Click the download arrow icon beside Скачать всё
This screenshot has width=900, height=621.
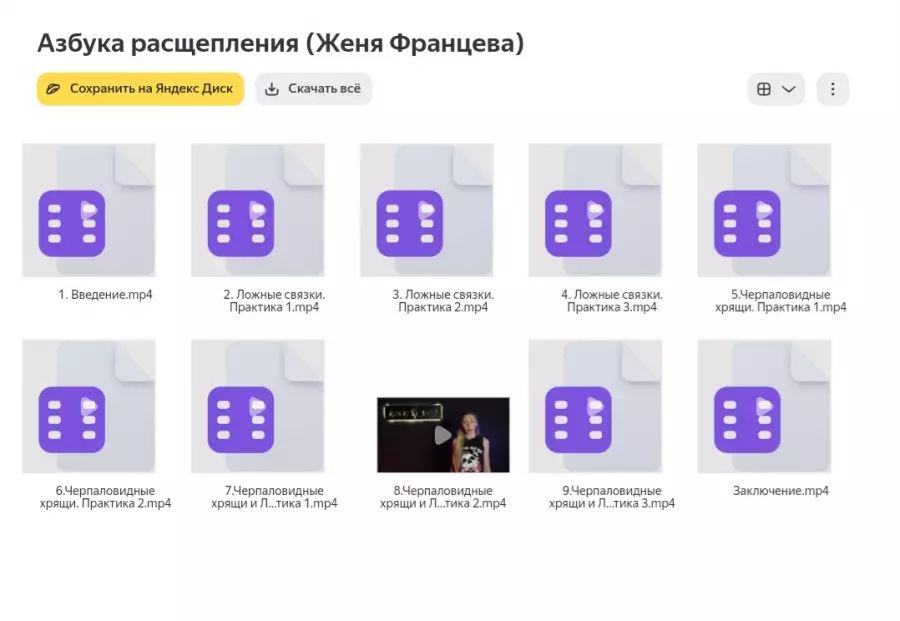coord(272,88)
